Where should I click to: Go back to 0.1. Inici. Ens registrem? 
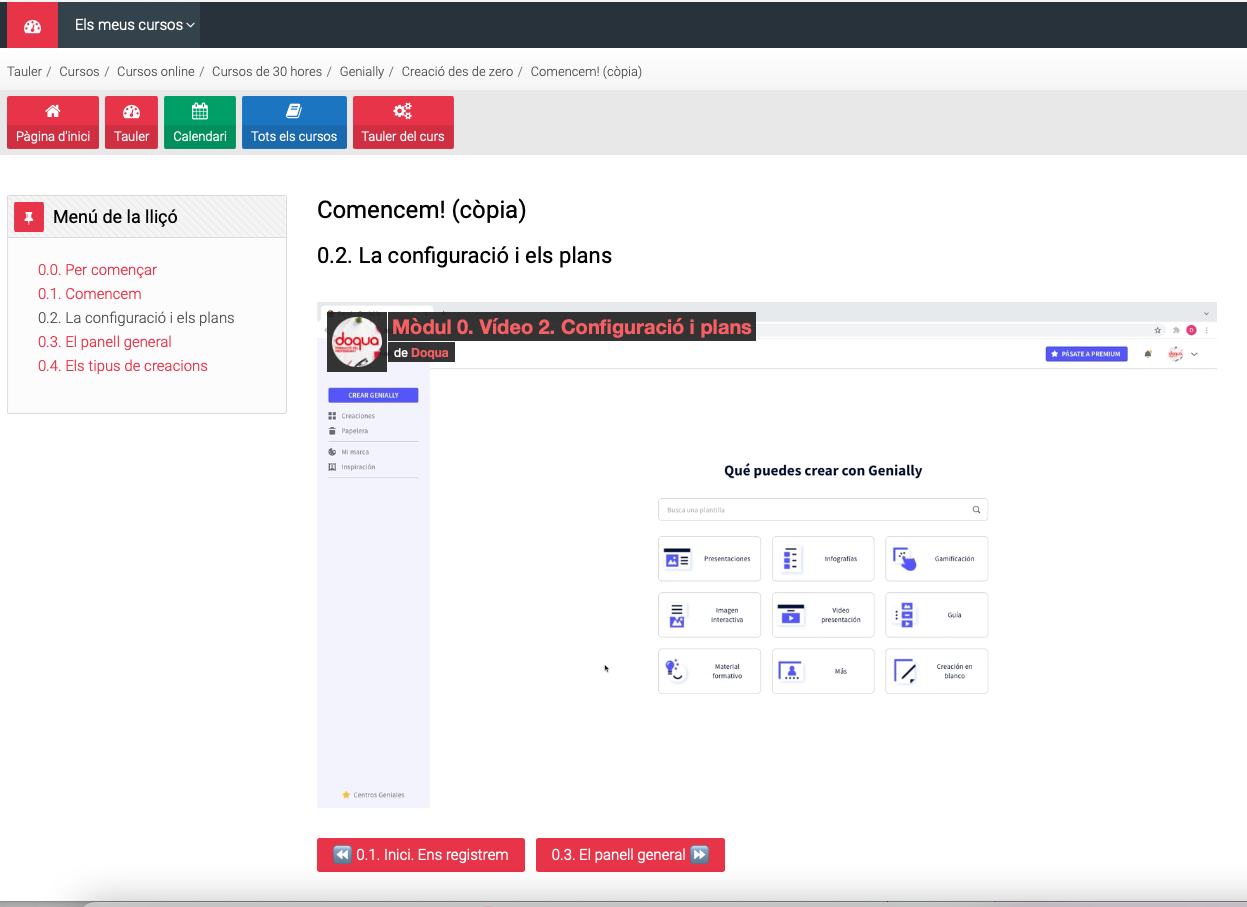pyautogui.click(x=421, y=855)
